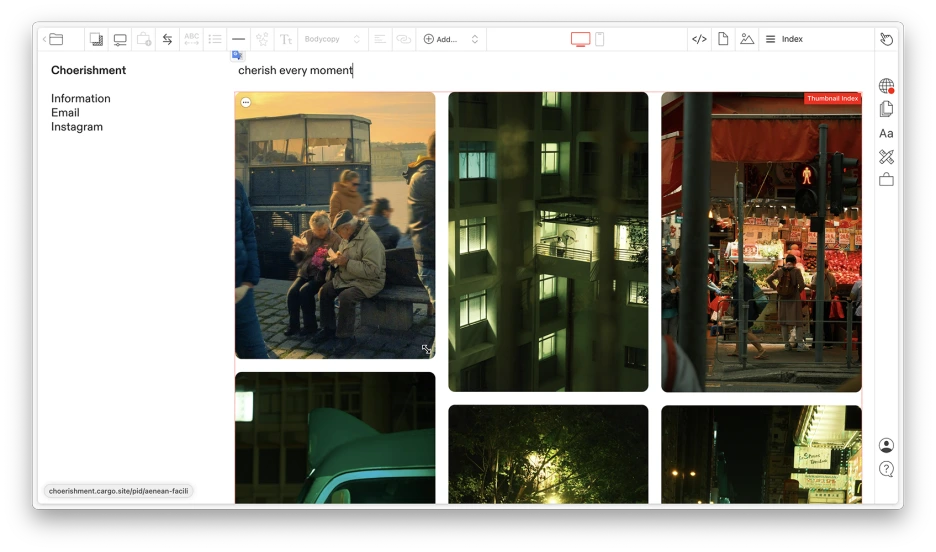Viewport: 936px width, 552px height.
Task: Click the bulleted list icon
Action: pyautogui.click(x=215, y=39)
